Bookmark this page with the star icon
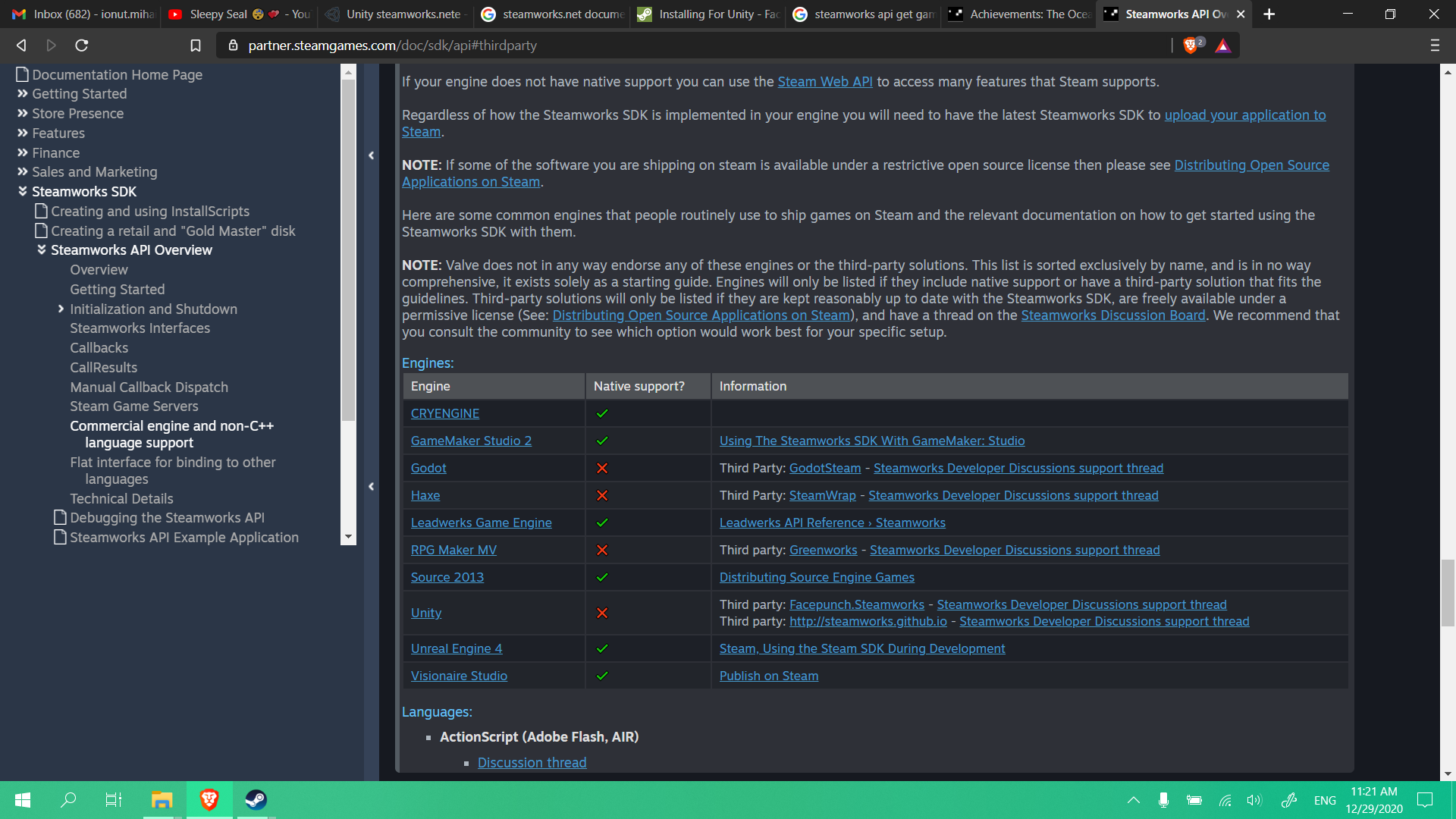Viewport: 1456px width, 819px height. (x=195, y=45)
